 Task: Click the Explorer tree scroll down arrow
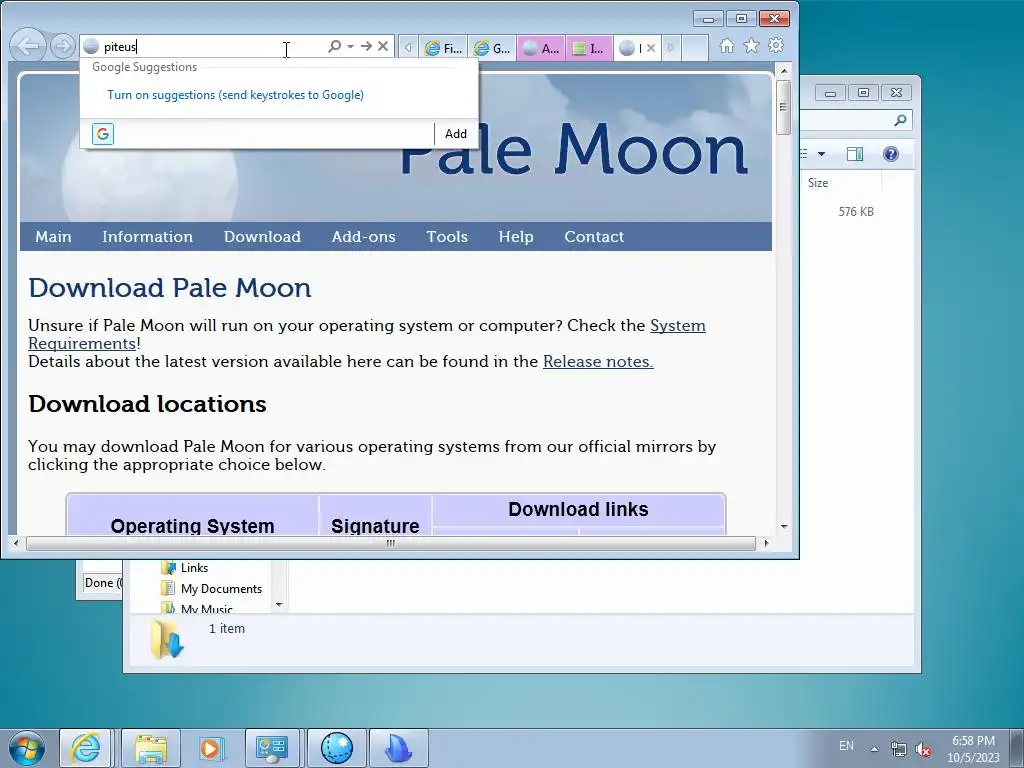(x=280, y=605)
